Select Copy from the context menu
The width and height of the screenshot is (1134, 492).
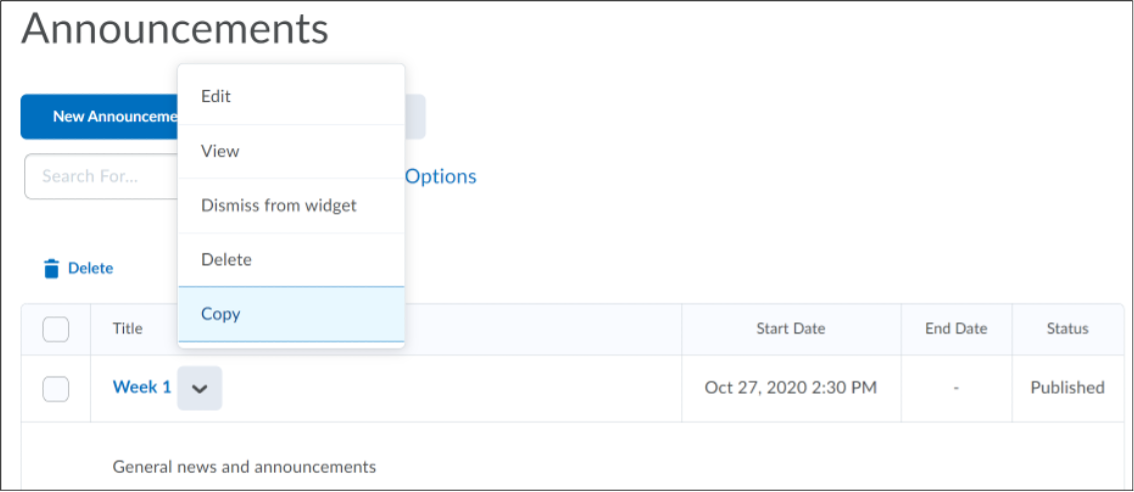(x=221, y=314)
